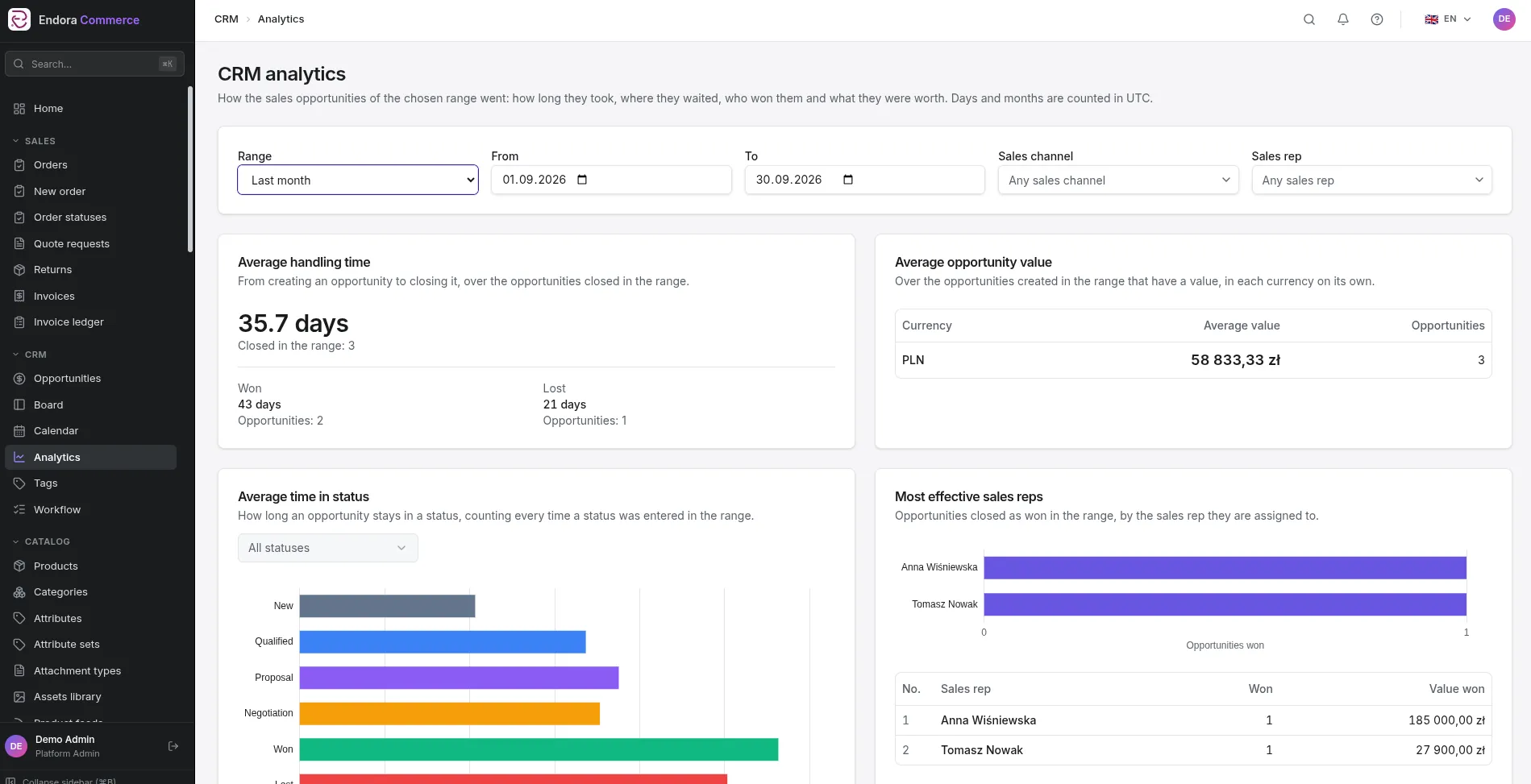Open help via the question mark icon
The height and width of the screenshot is (784, 1531).
point(1377,19)
